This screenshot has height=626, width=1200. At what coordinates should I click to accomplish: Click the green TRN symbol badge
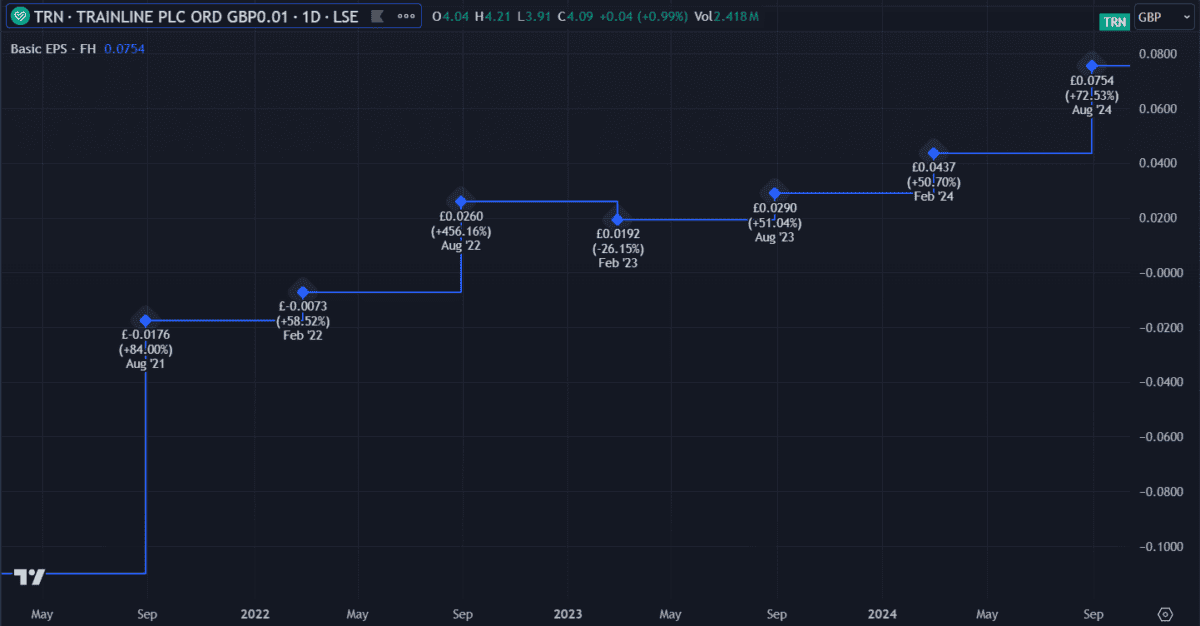1113,21
